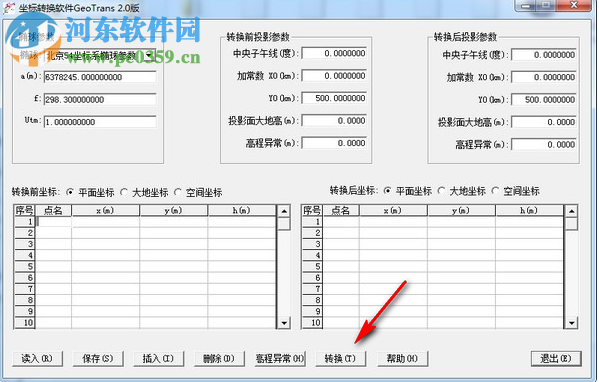This screenshot has width=599, height=382.
Task: Close the GeoTrans window
Action: (x=574, y=5)
